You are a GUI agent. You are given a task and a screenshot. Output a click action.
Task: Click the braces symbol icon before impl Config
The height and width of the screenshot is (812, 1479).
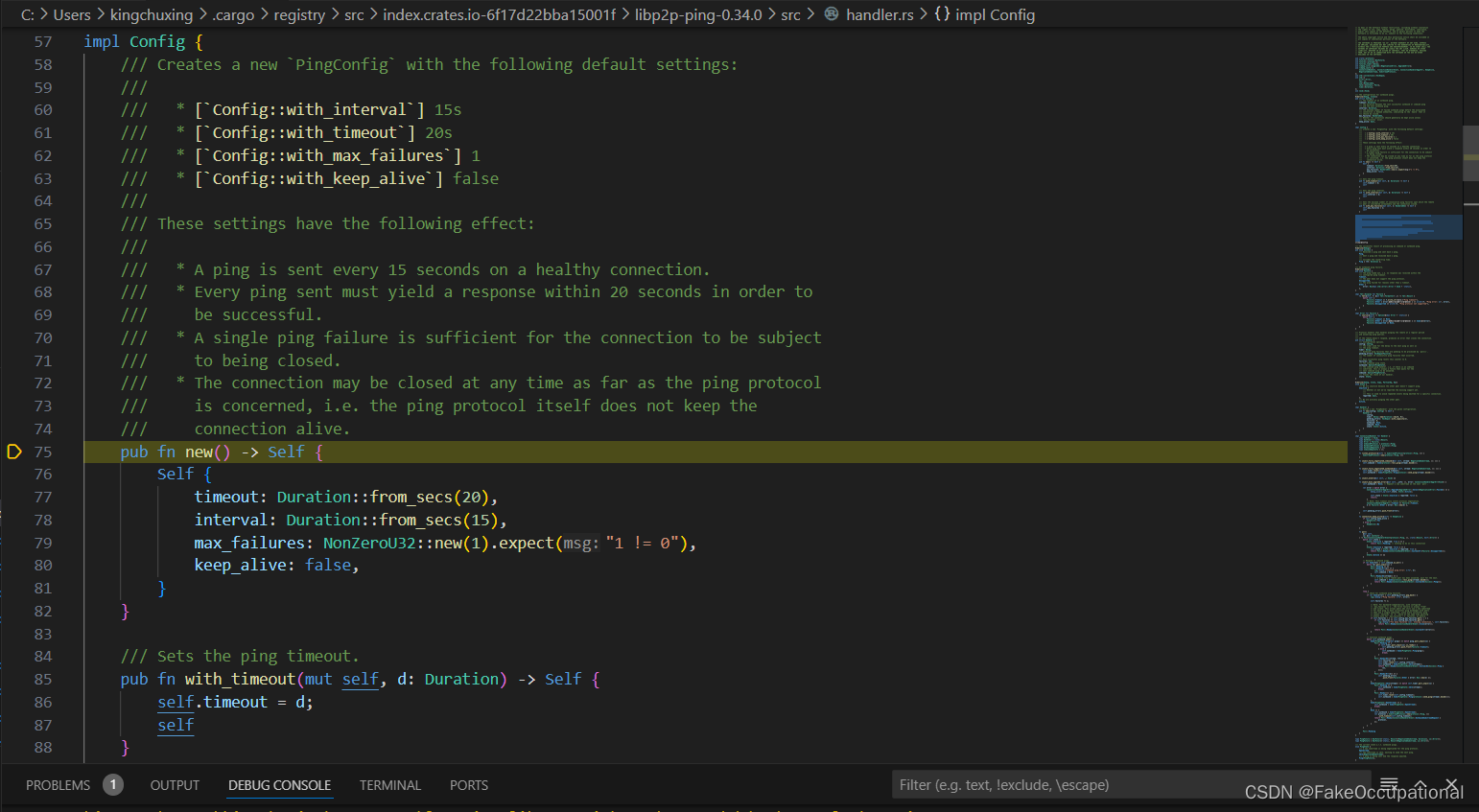pyautogui.click(x=942, y=14)
